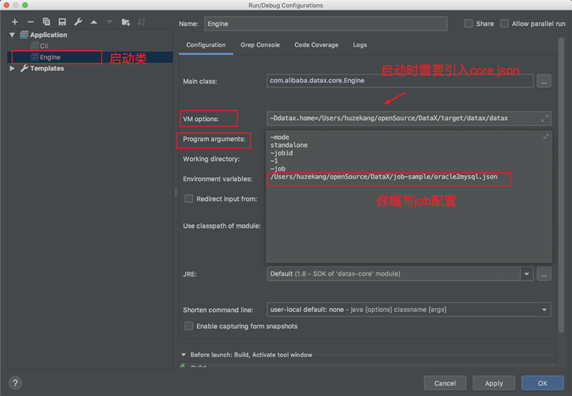Open the help question mark button
Viewport: 572px width, 396px height.
pos(15,383)
